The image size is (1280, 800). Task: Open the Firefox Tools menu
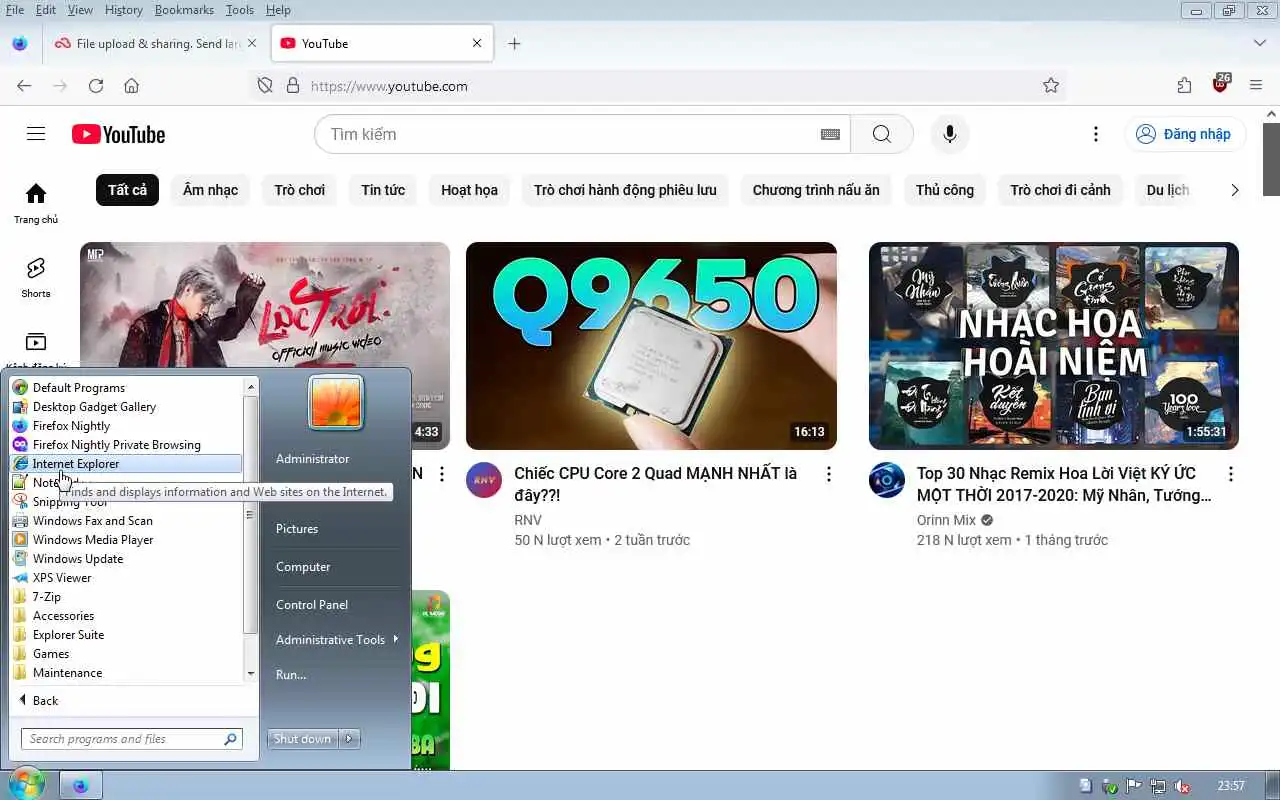(x=240, y=10)
